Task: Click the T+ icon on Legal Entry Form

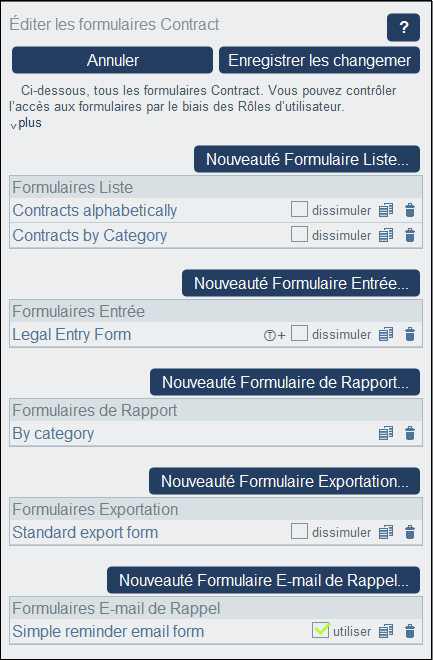Action: (x=274, y=335)
